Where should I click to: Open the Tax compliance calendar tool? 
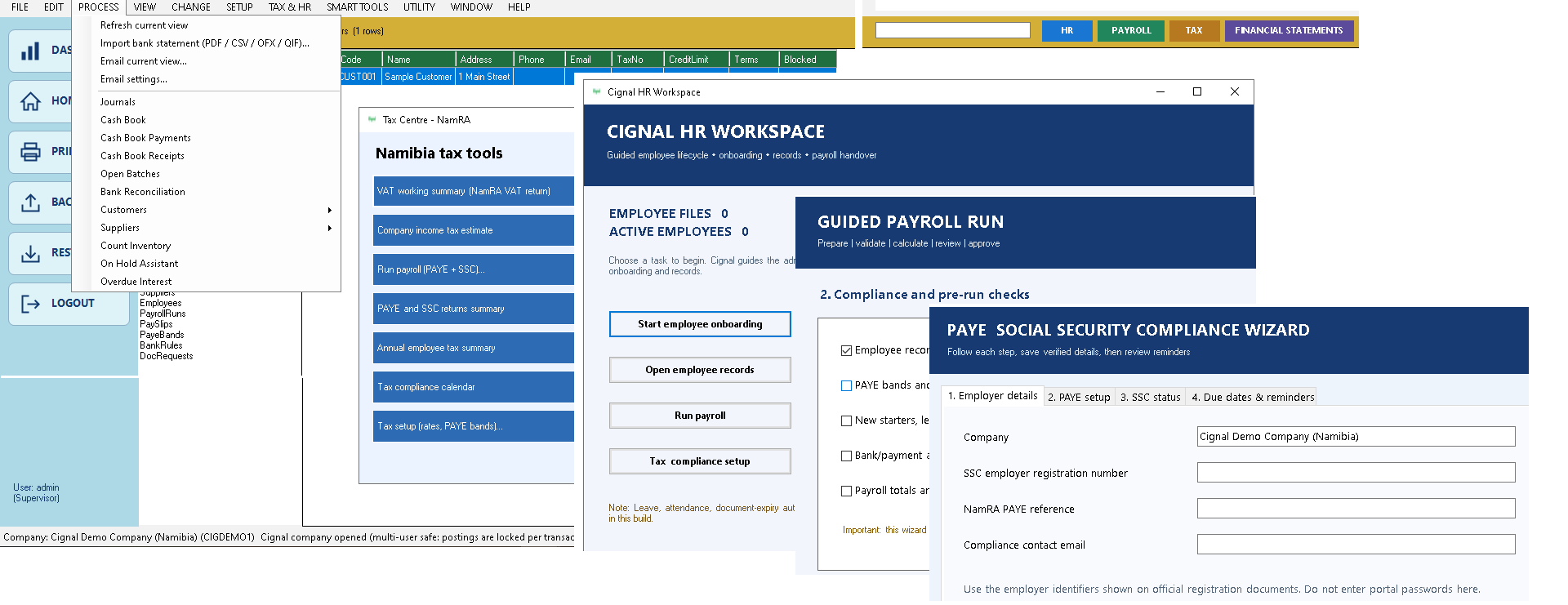474,387
